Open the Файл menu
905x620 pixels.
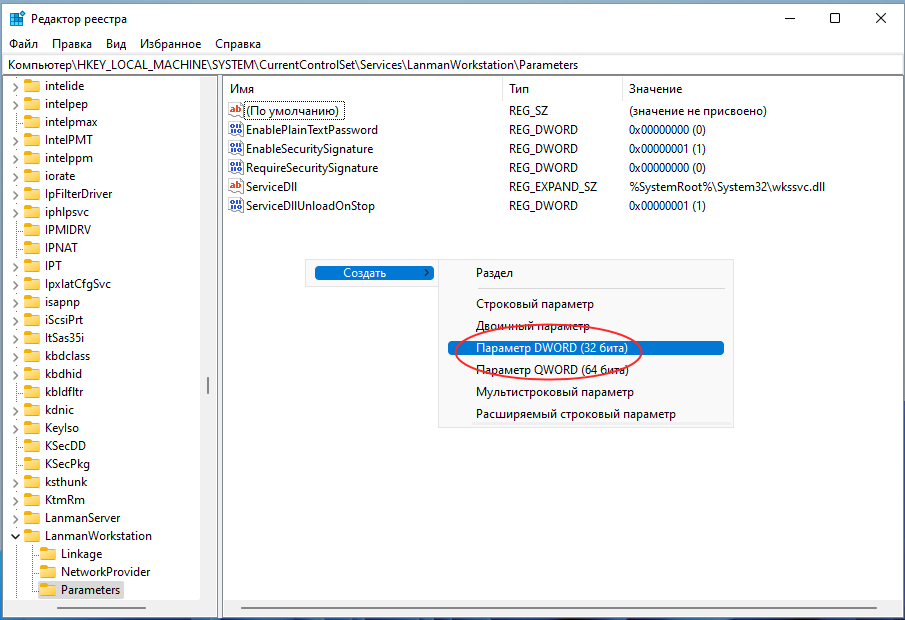24,44
